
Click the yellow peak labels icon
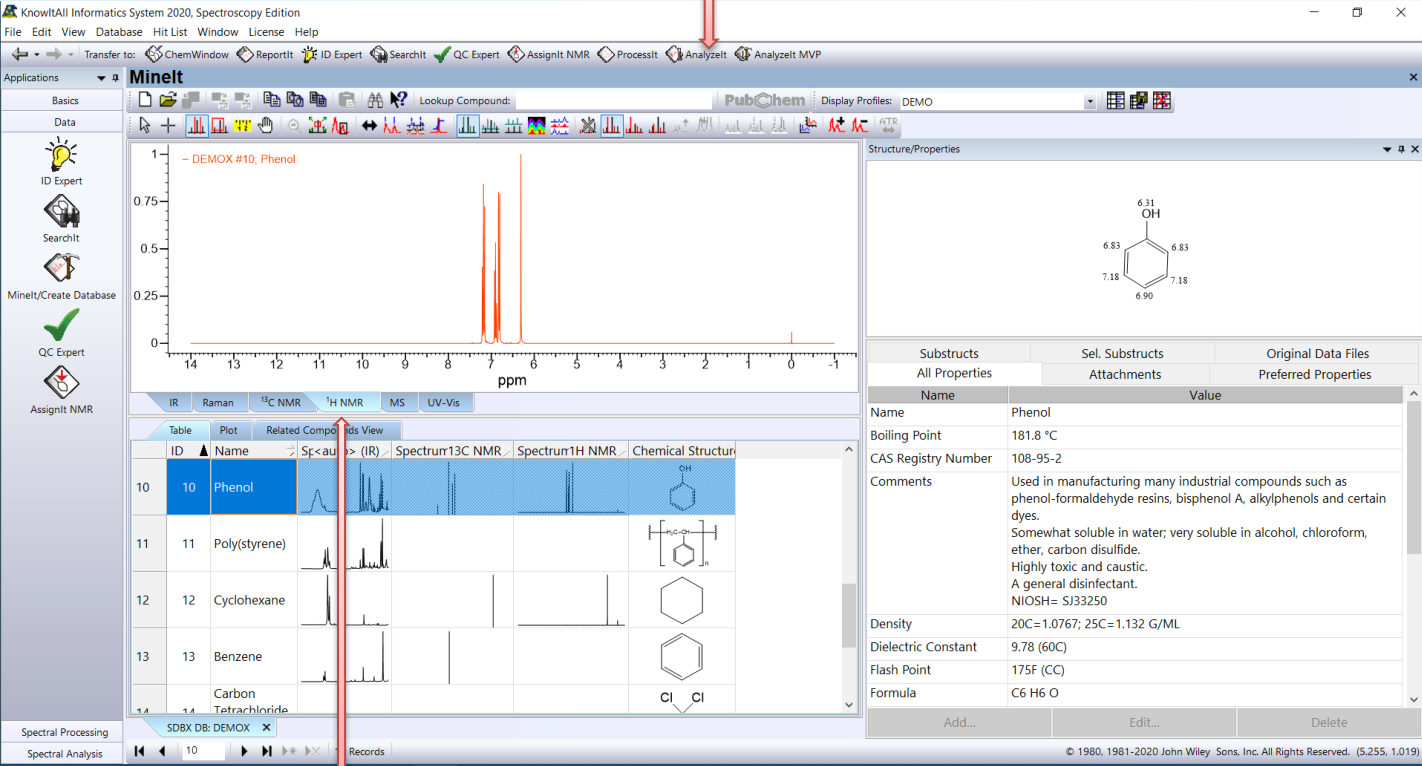(x=242, y=126)
